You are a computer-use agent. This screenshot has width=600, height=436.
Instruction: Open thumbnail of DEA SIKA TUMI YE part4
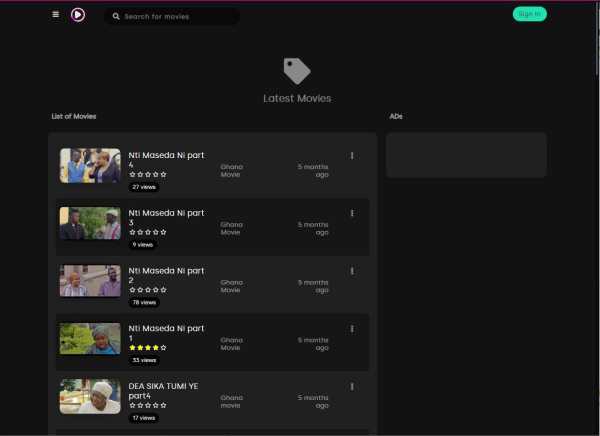pos(90,397)
